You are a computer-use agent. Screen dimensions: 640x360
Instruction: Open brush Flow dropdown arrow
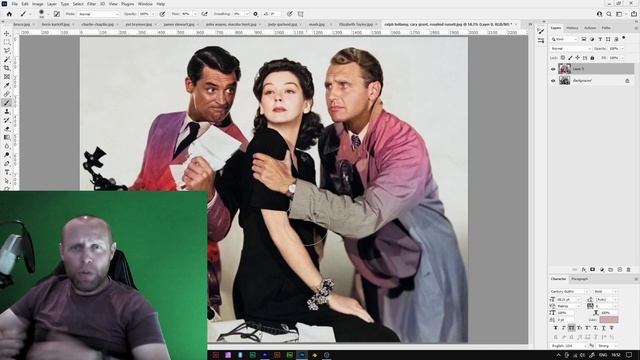click(195, 14)
